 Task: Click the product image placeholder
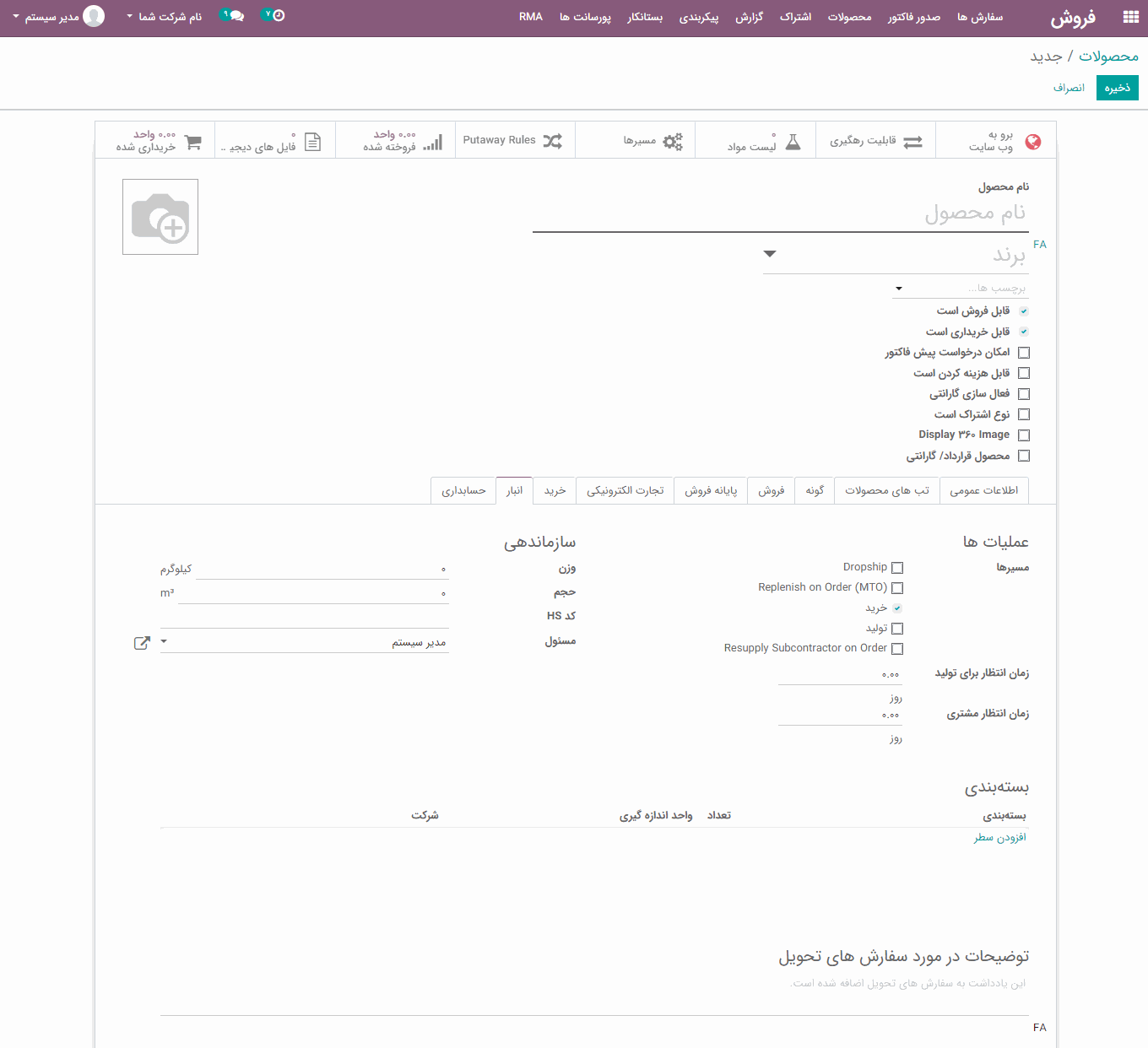click(x=160, y=217)
